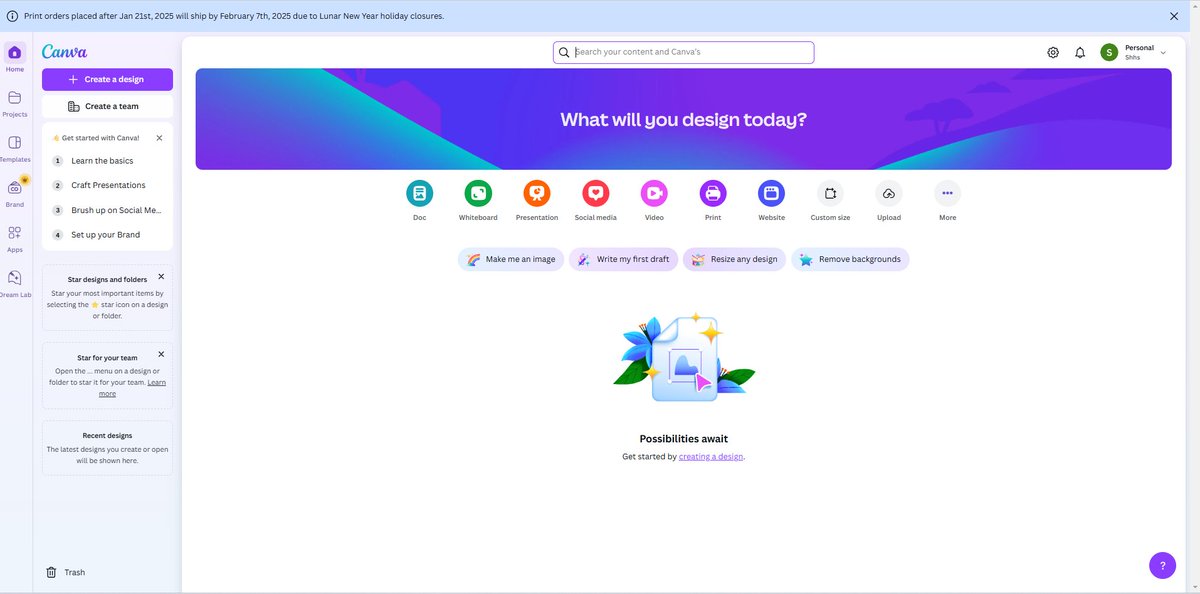Open the 'creating a design' link
Viewport: 1200px width, 594px height.
[x=711, y=456]
